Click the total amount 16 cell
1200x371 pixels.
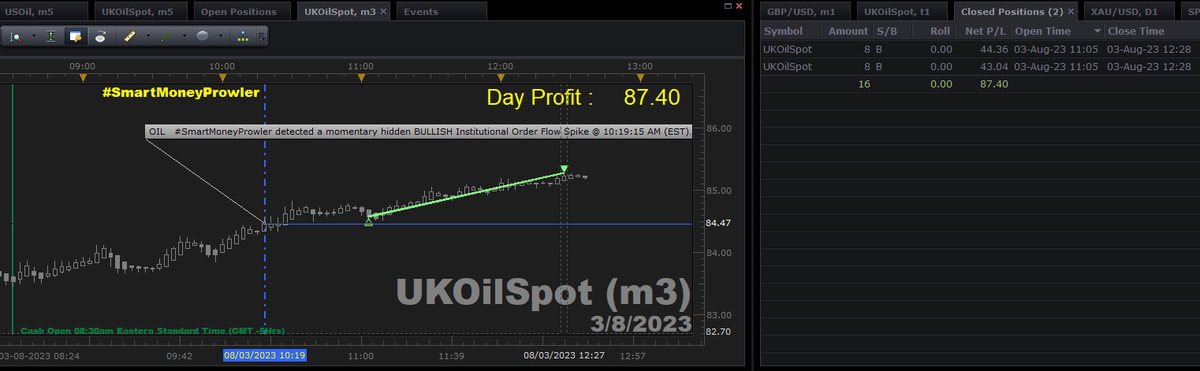[863, 84]
